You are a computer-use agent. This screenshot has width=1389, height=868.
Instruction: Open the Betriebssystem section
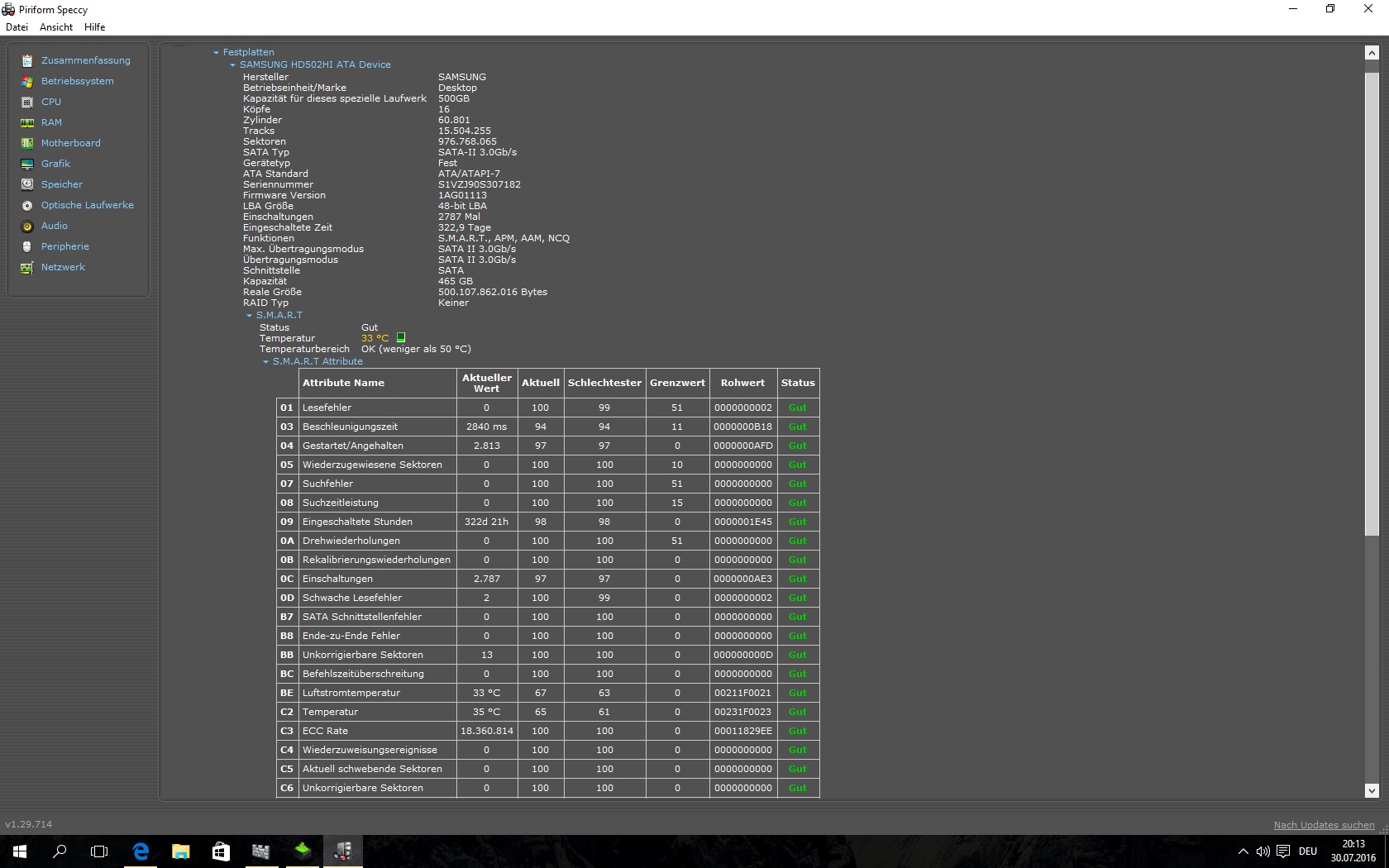pyautogui.click(x=78, y=81)
